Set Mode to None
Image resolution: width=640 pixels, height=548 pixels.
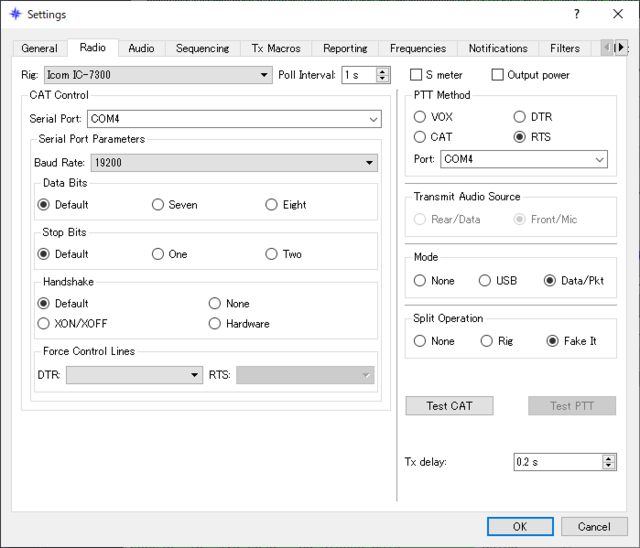pyautogui.click(x=420, y=280)
